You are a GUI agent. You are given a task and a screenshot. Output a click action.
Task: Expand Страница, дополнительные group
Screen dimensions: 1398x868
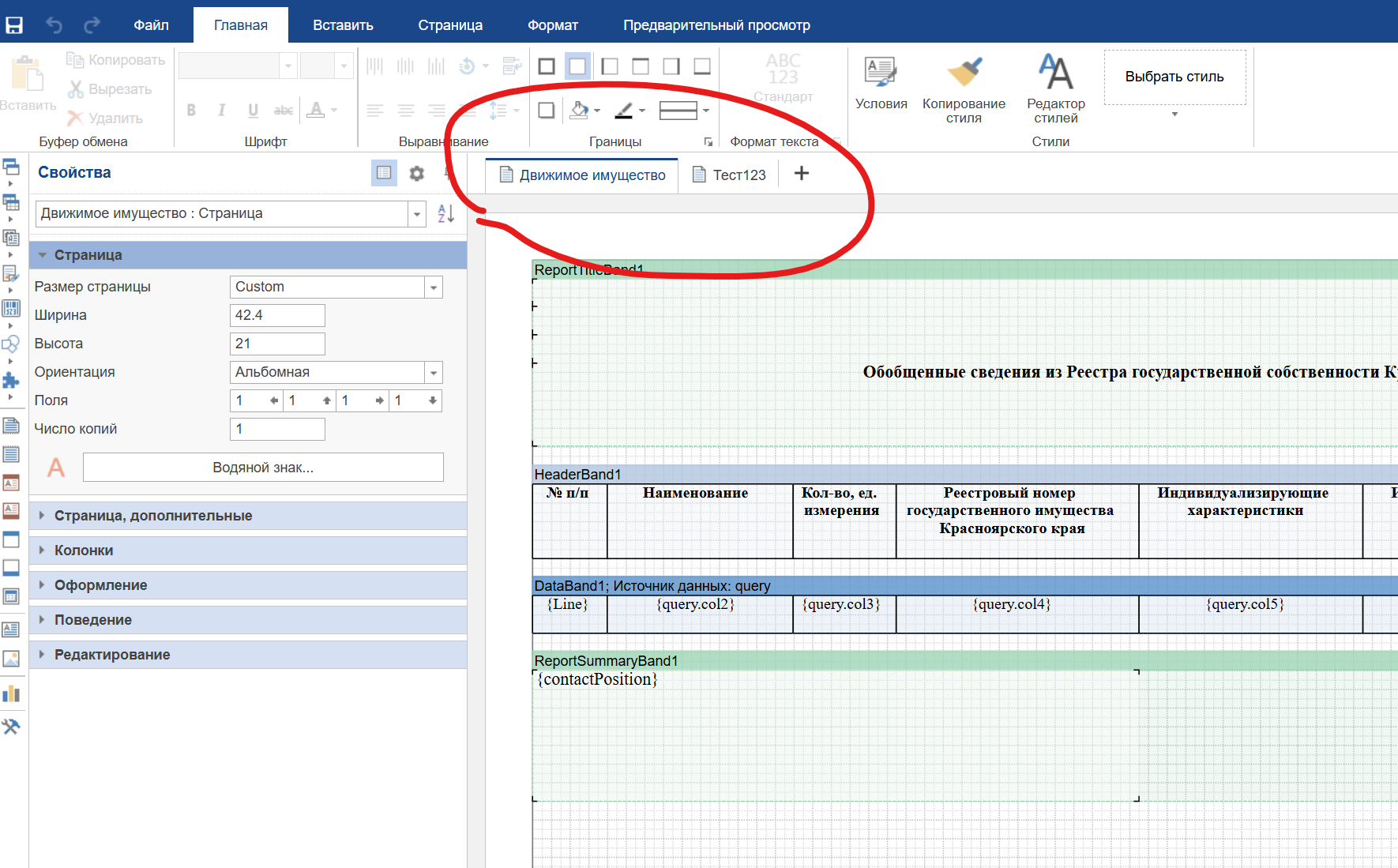pyautogui.click(x=248, y=516)
